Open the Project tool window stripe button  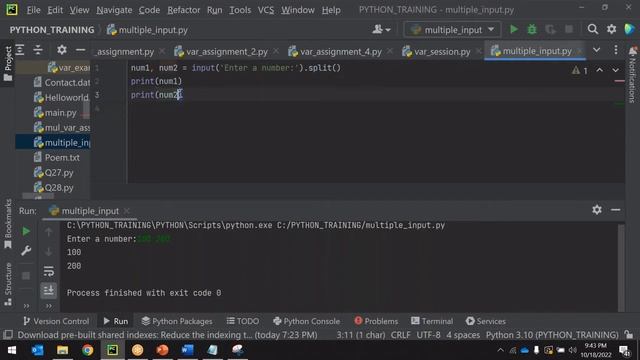8,63
